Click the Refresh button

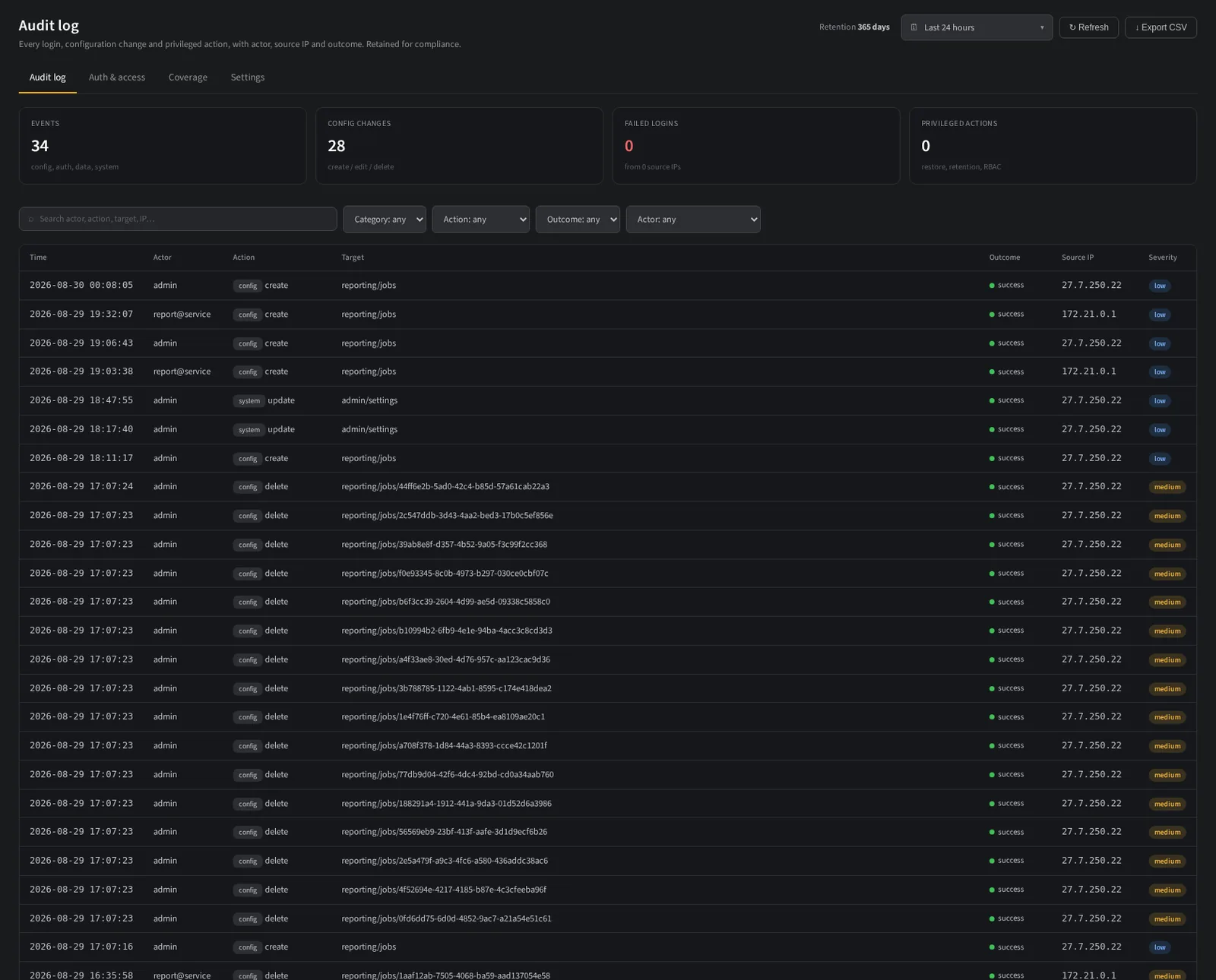[1088, 27]
